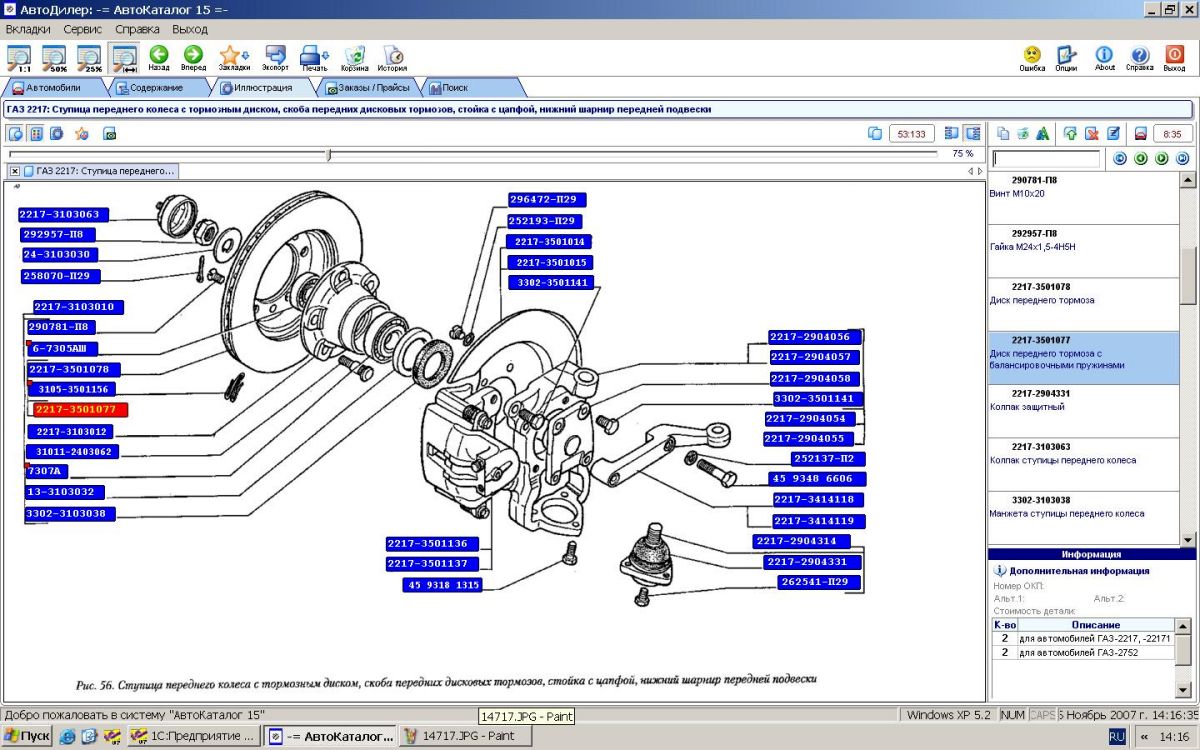Click the green letter A icon
Screen dimensions: 1200x750
coord(1043,133)
